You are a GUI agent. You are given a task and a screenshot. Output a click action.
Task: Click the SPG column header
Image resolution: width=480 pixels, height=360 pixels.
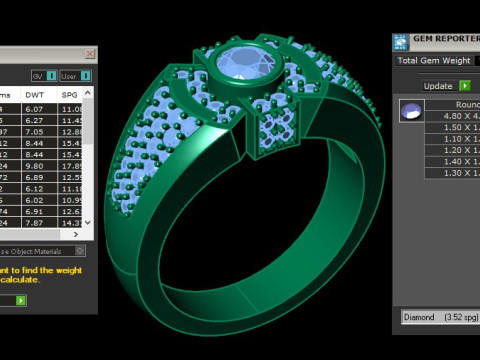pos(70,95)
